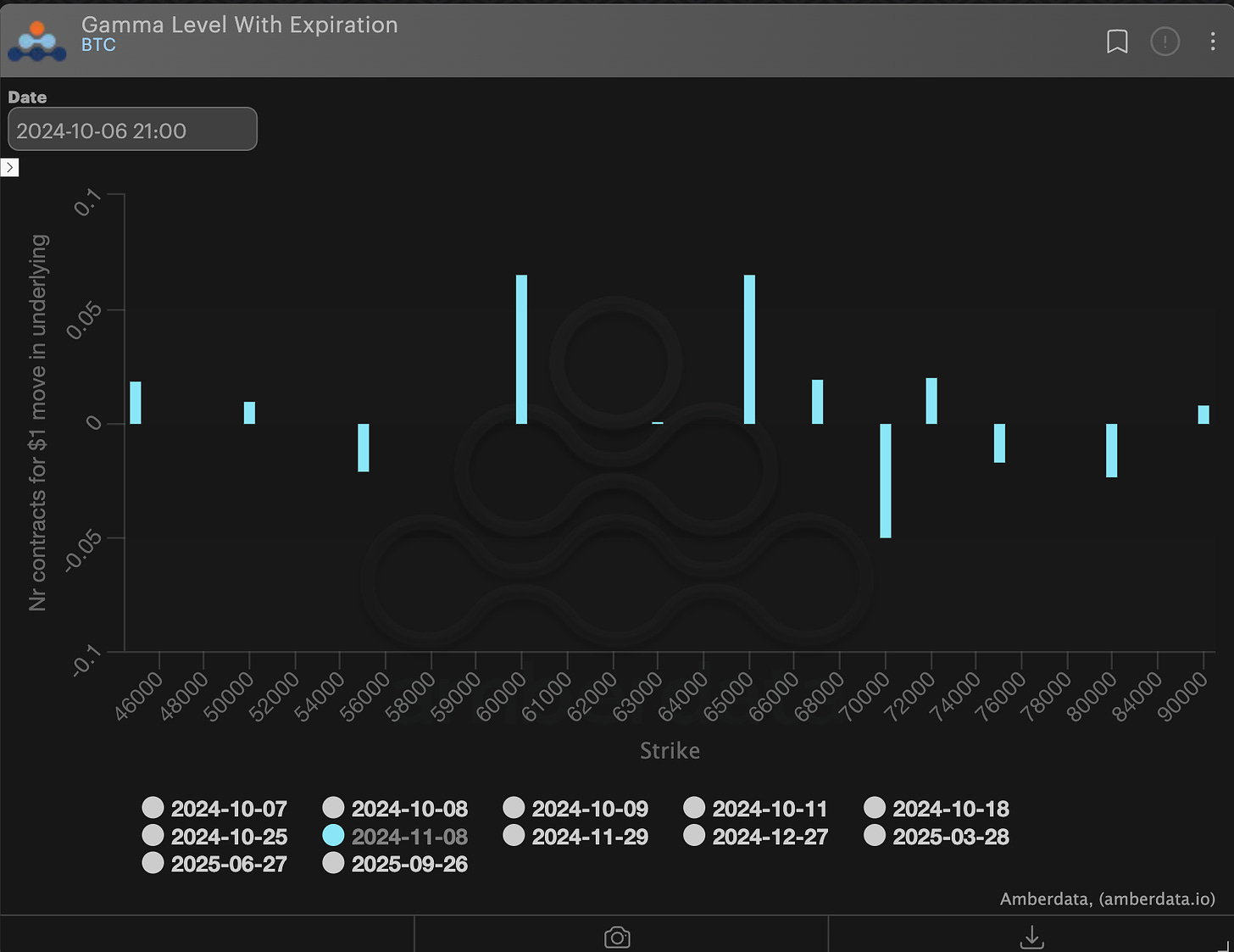The image size is (1234, 952).
Task: Click the Strike axis title
Action: 670,750
